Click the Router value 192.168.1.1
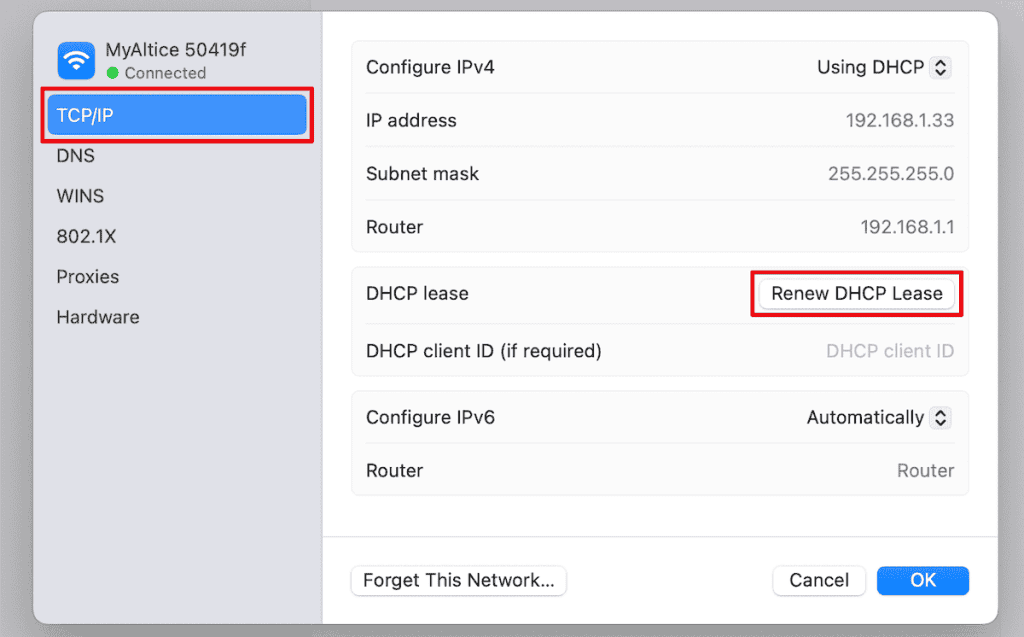This screenshot has height=637, width=1024. (906, 227)
